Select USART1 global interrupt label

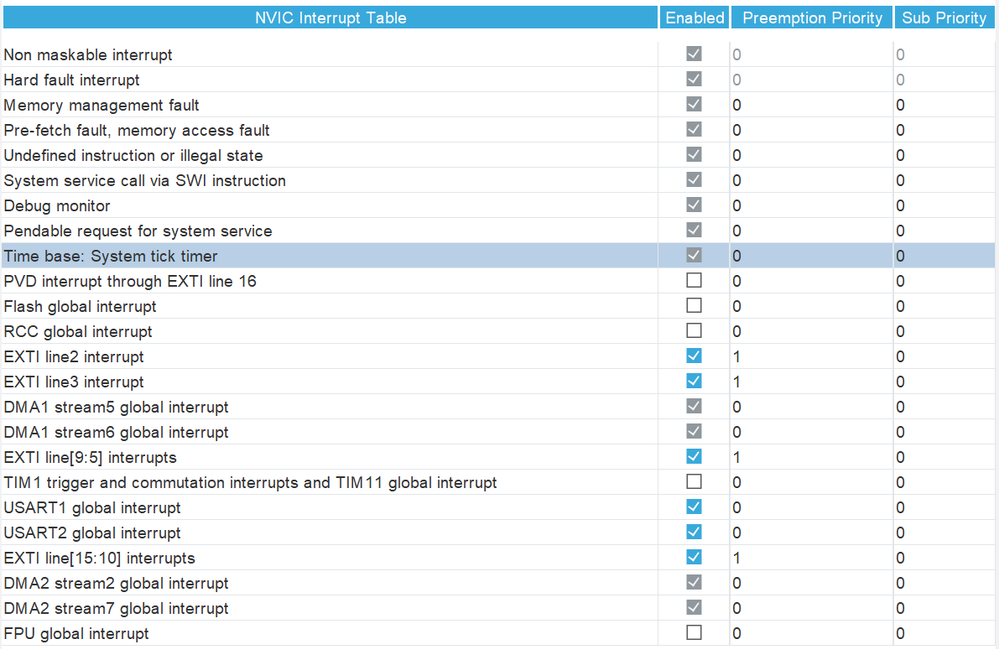coord(92,508)
